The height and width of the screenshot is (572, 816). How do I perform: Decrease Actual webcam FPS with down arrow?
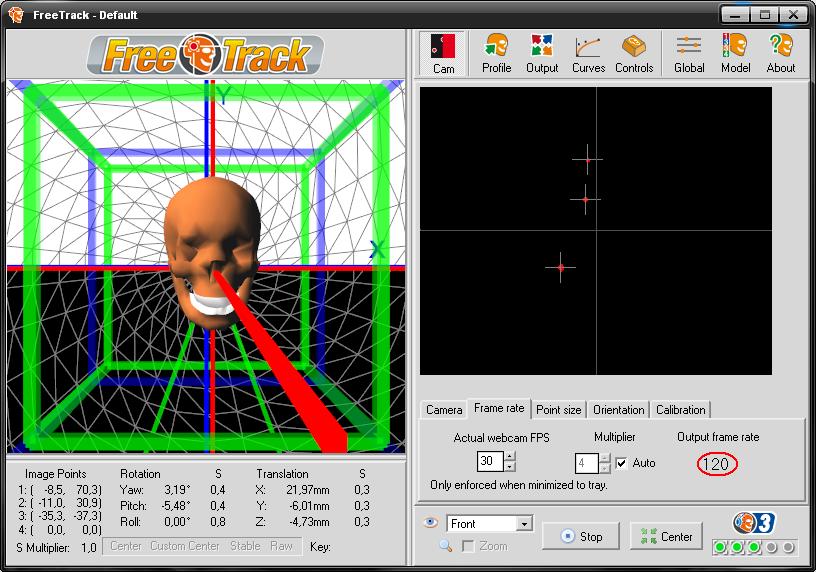click(510, 467)
